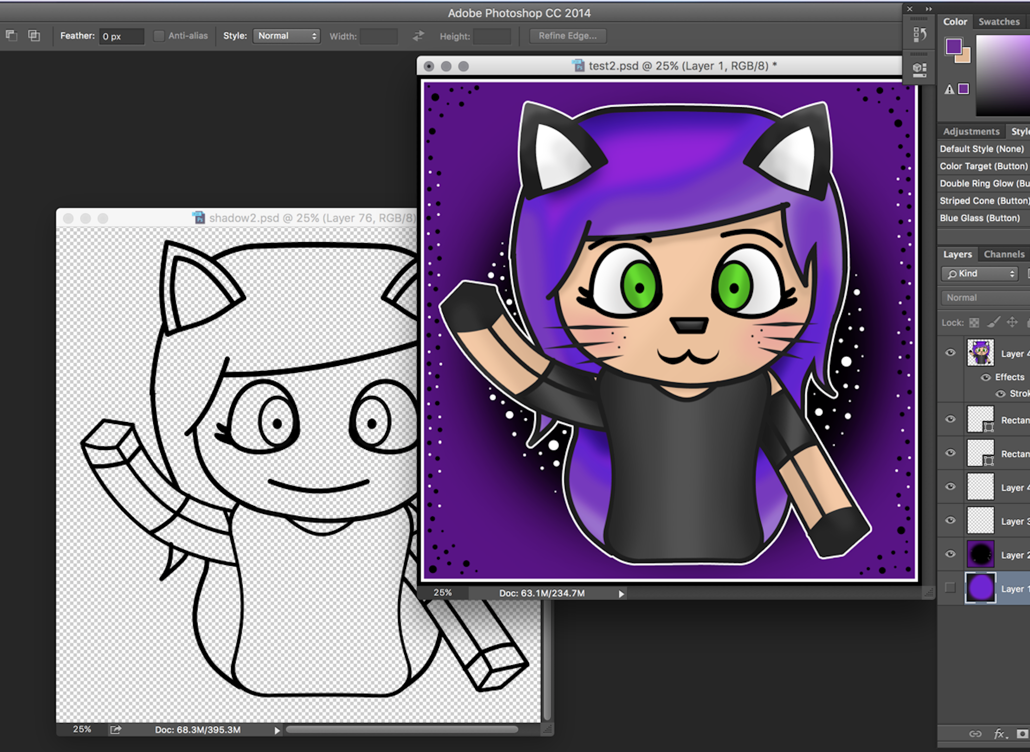This screenshot has height=752, width=1030.
Task: Apply the Blue Glass (Button) style
Action: (x=981, y=218)
